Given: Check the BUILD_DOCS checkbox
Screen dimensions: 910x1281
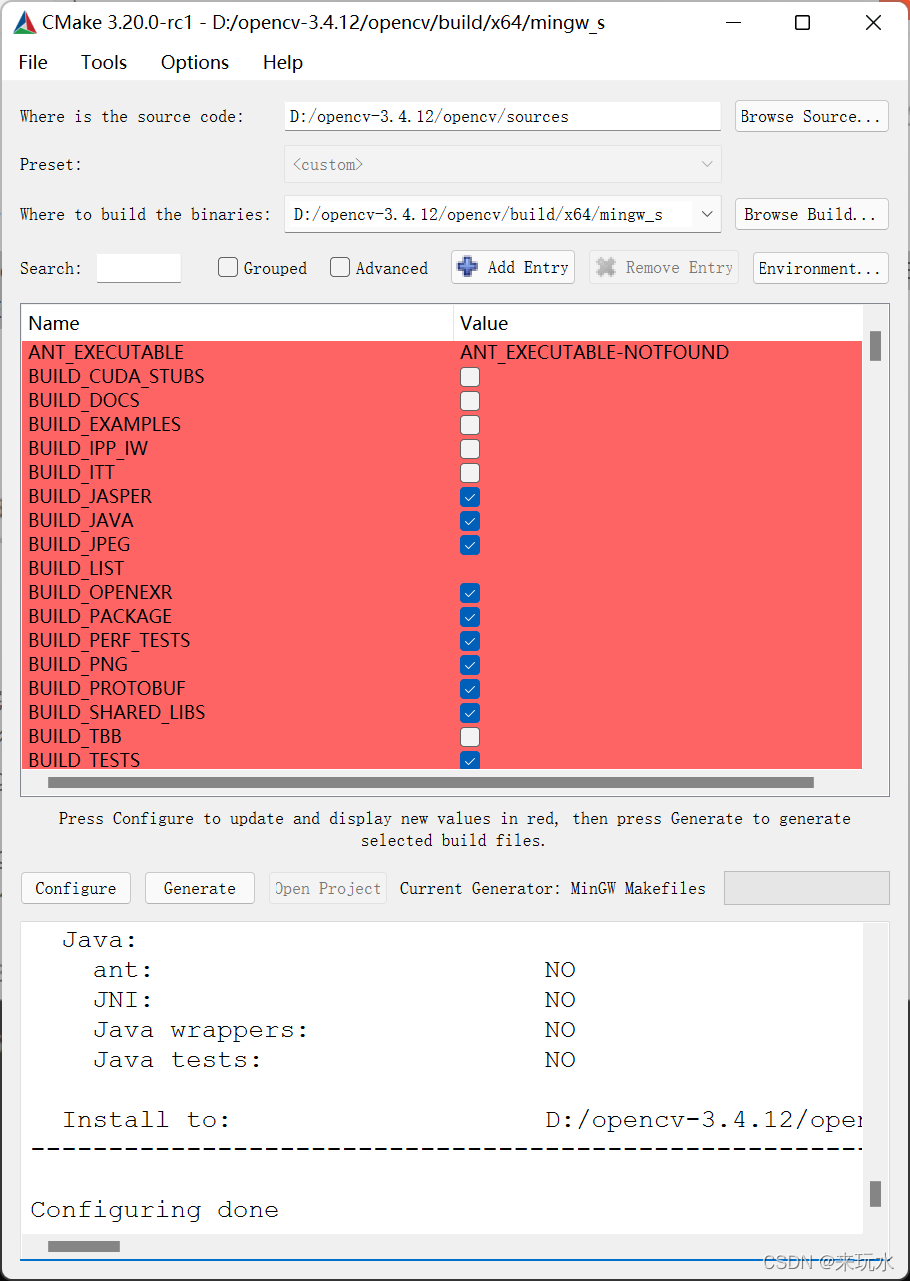Looking at the screenshot, I should pyautogui.click(x=470, y=401).
